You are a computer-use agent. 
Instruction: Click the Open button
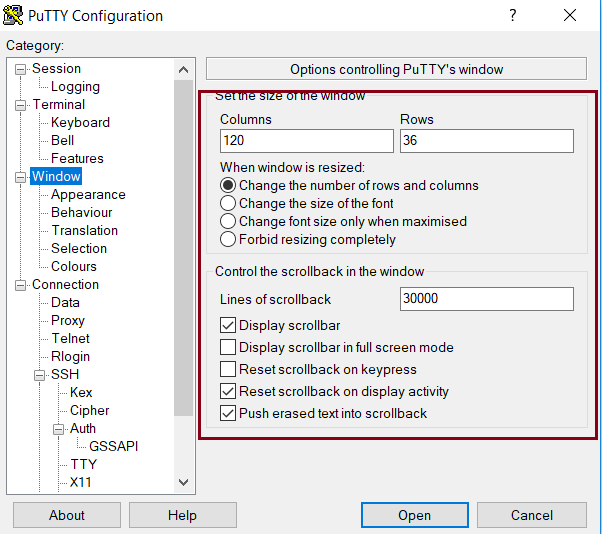pyautogui.click(x=415, y=515)
